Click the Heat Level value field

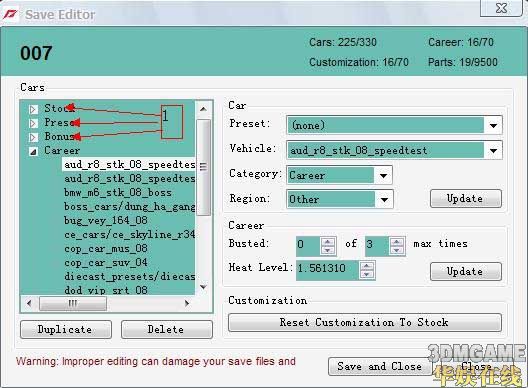coord(328,270)
